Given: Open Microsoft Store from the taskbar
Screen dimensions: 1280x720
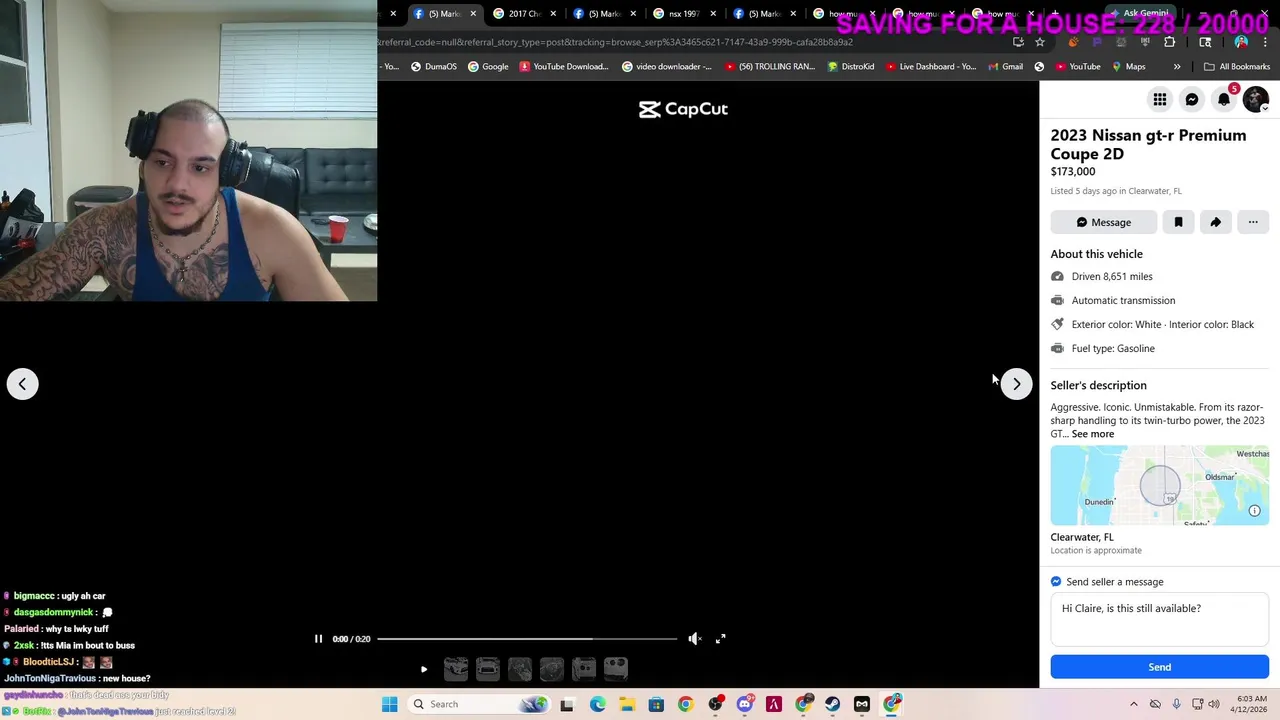Looking at the screenshot, I should [656, 704].
